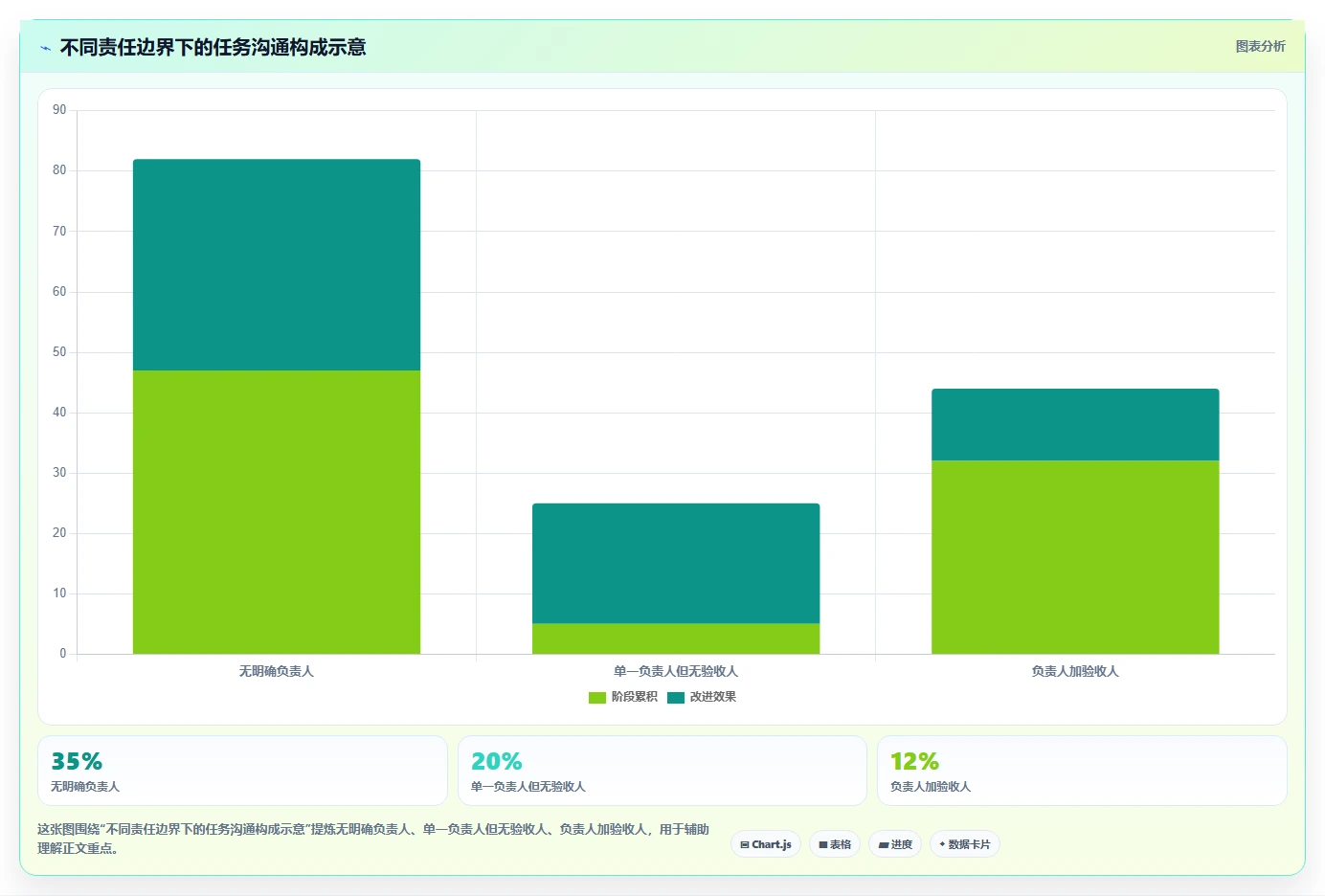This screenshot has width=1325, height=896.
Task: Click the y-axis value 0
Action: coord(63,654)
